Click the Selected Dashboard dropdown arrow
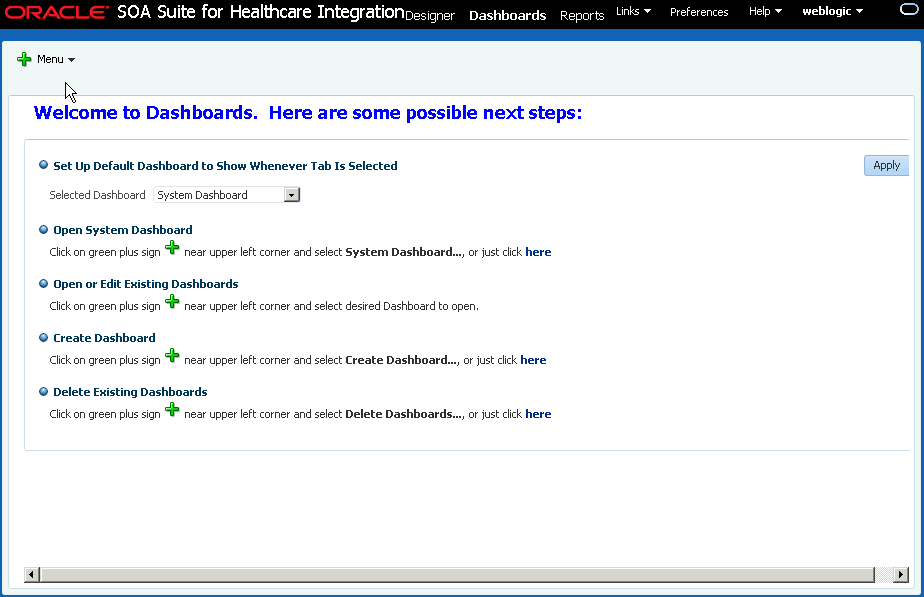 point(292,195)
